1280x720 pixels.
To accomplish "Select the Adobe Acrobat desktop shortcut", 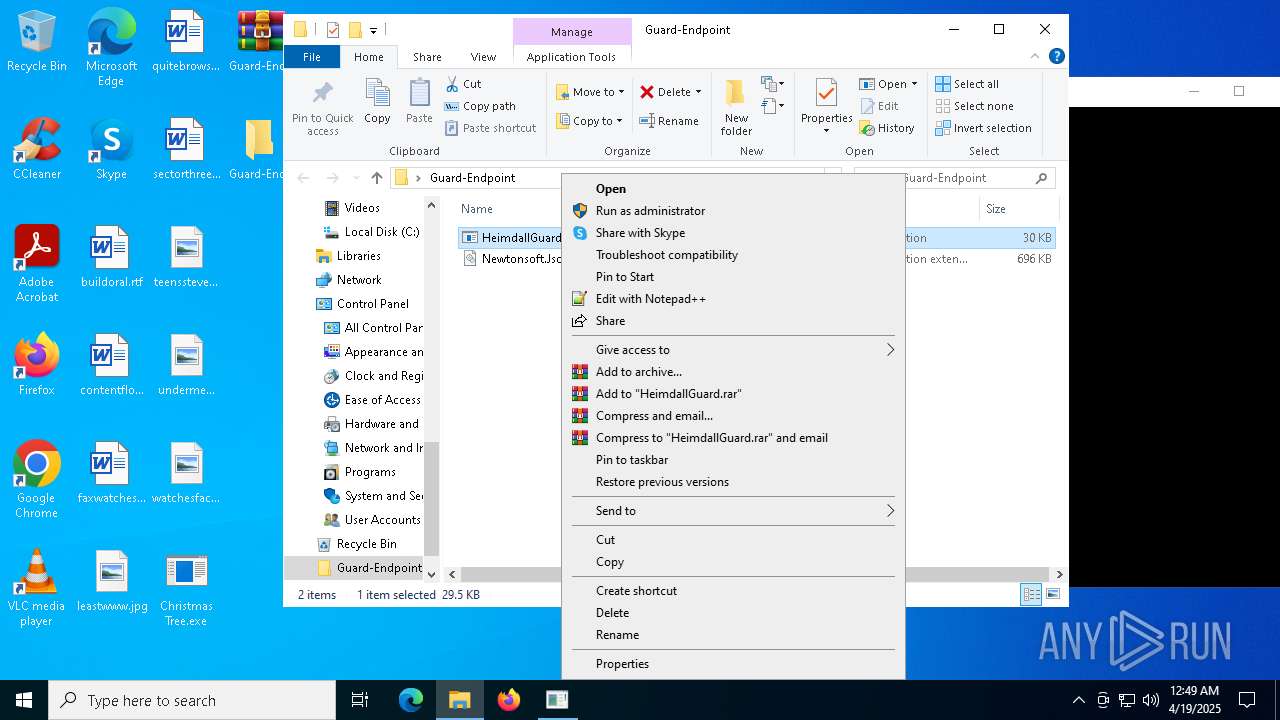I will click(37, 264).
